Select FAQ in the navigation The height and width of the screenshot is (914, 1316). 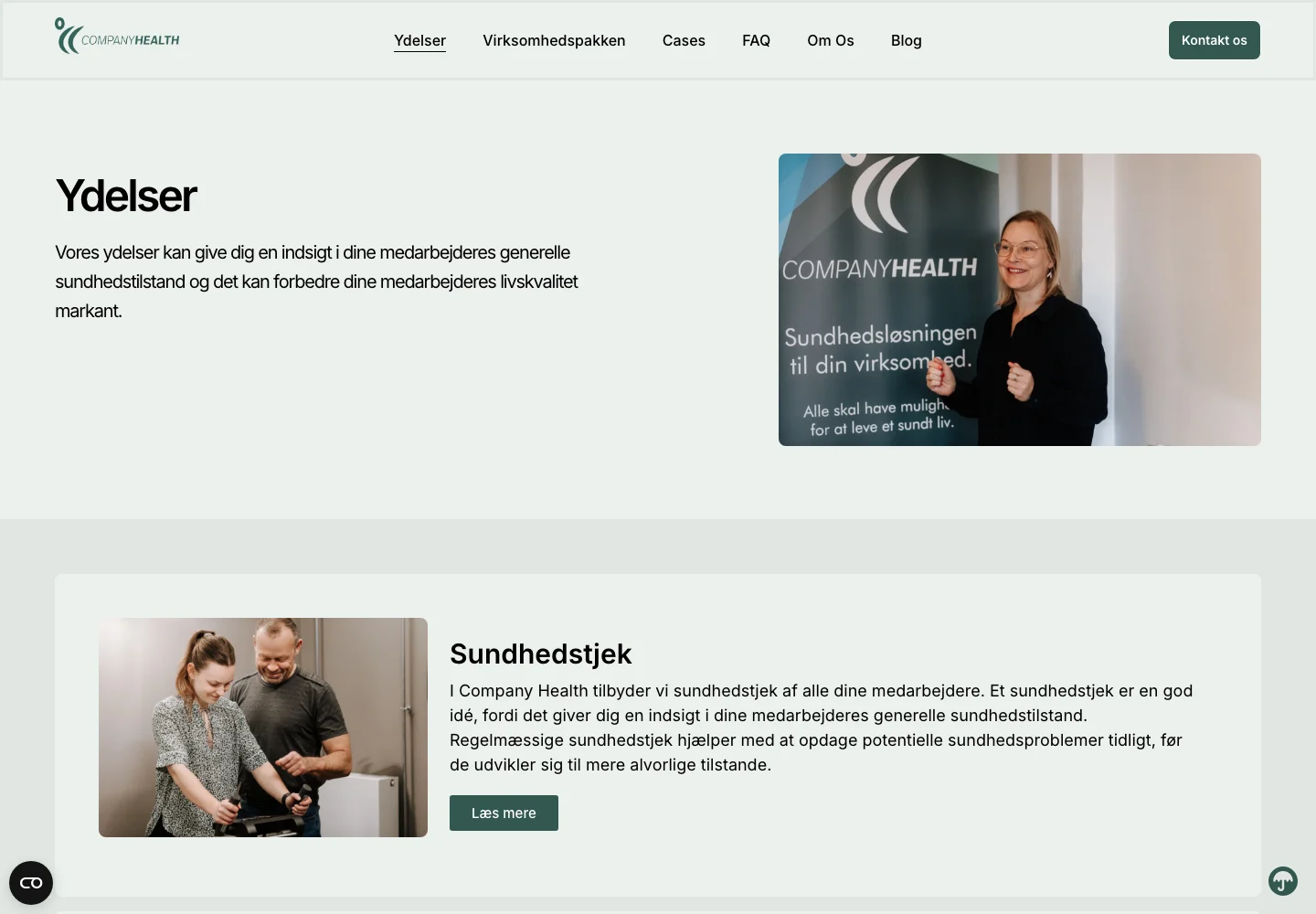point(756,40)
